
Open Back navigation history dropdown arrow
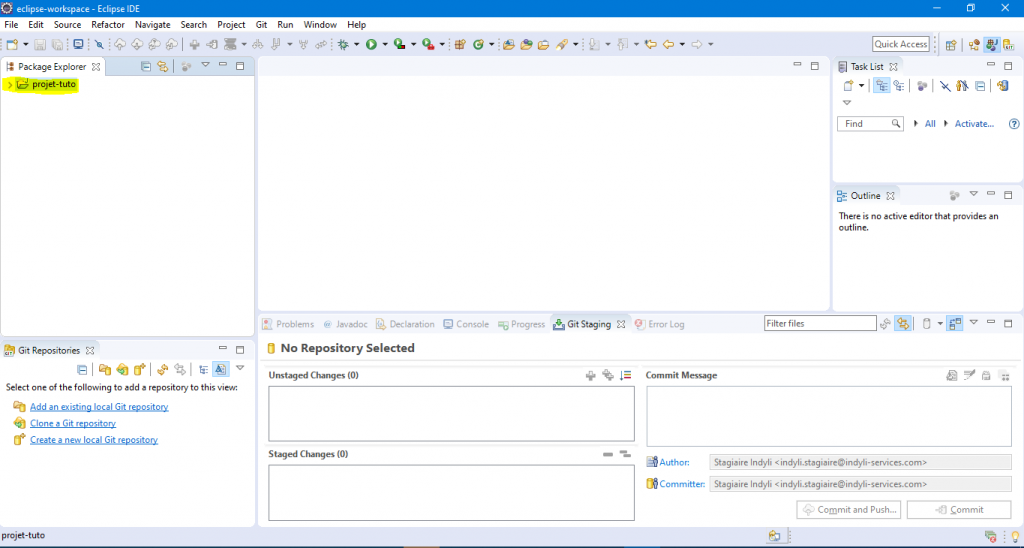click(682, 44)
